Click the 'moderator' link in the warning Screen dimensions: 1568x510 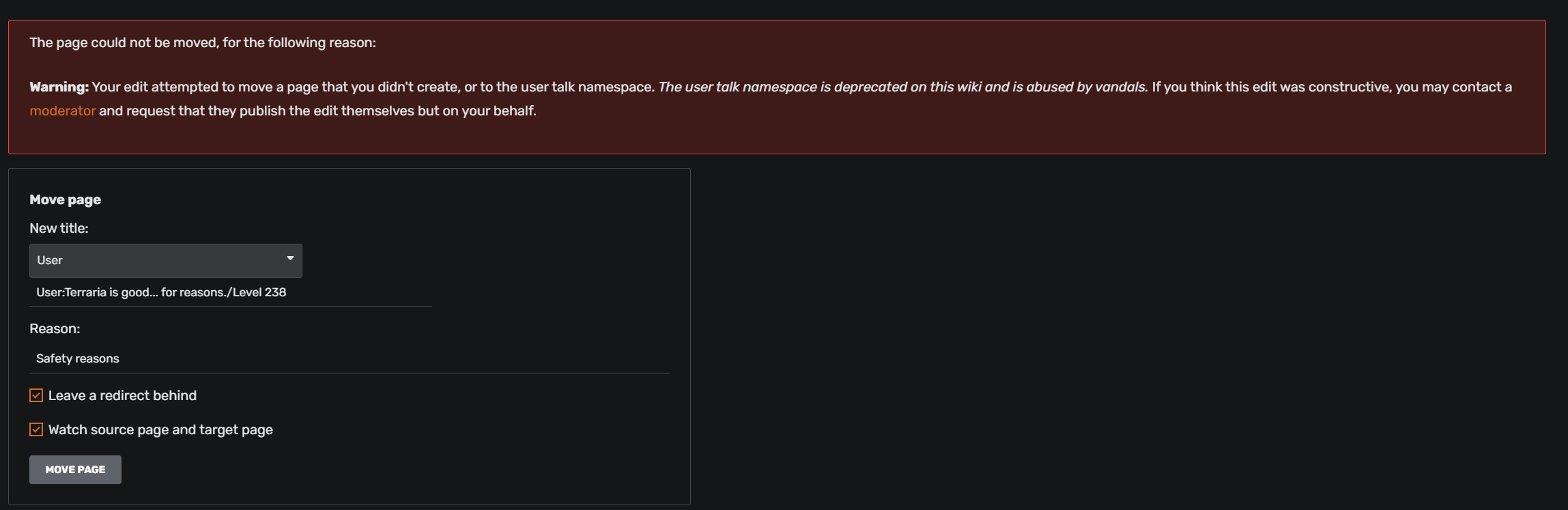pos(61,110)
